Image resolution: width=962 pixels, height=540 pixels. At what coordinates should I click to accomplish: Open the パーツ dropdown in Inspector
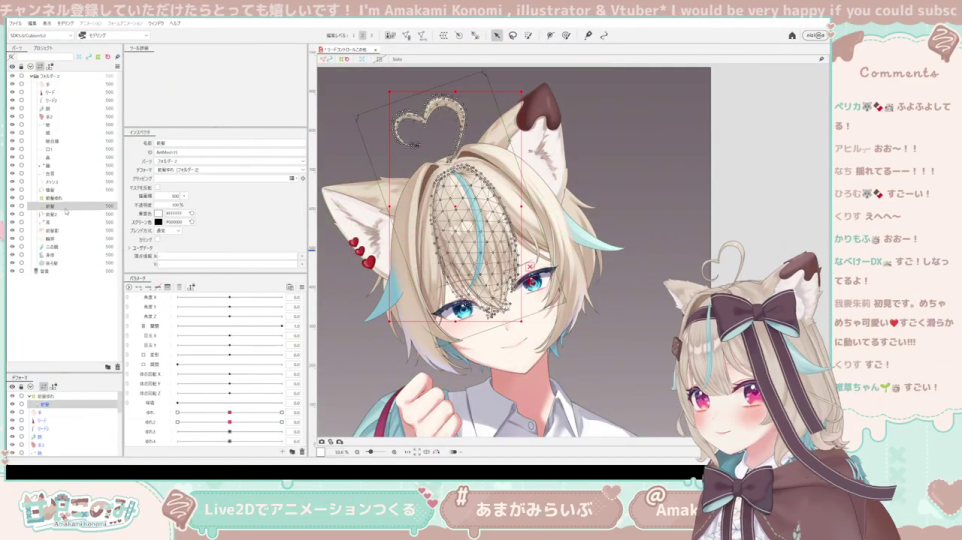pos(229,161)
